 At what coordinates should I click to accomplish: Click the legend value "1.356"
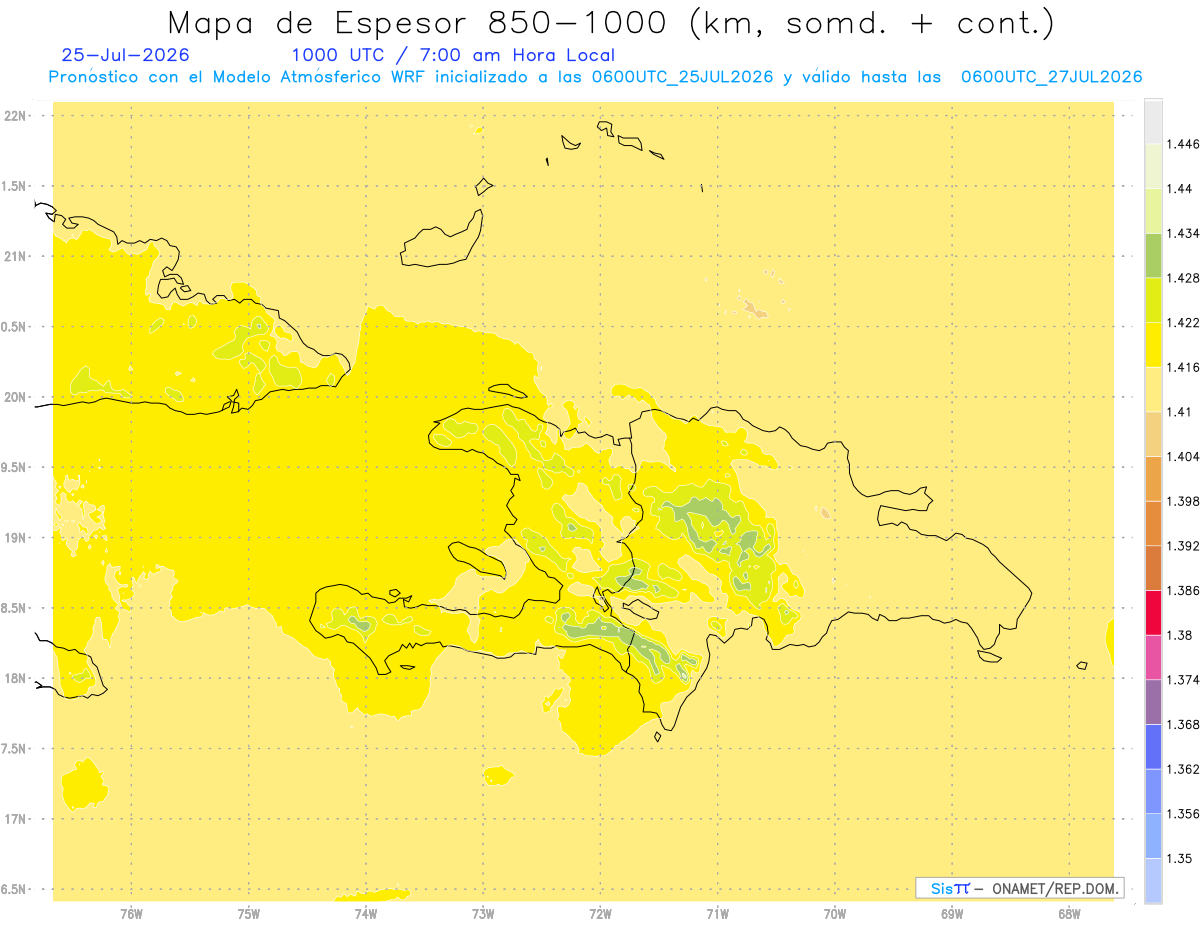(1184, 813)
